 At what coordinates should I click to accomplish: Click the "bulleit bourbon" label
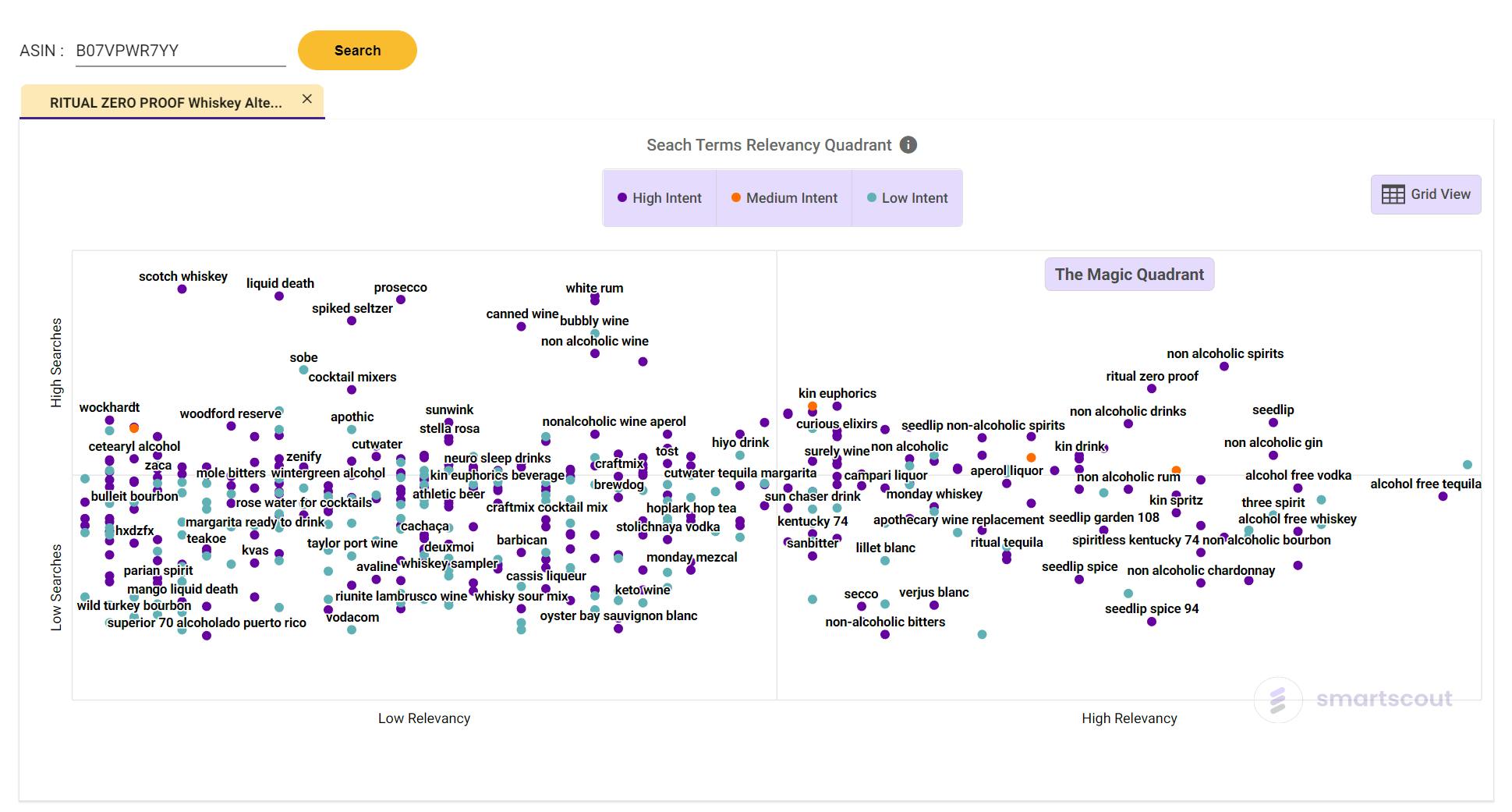(134, 496)
